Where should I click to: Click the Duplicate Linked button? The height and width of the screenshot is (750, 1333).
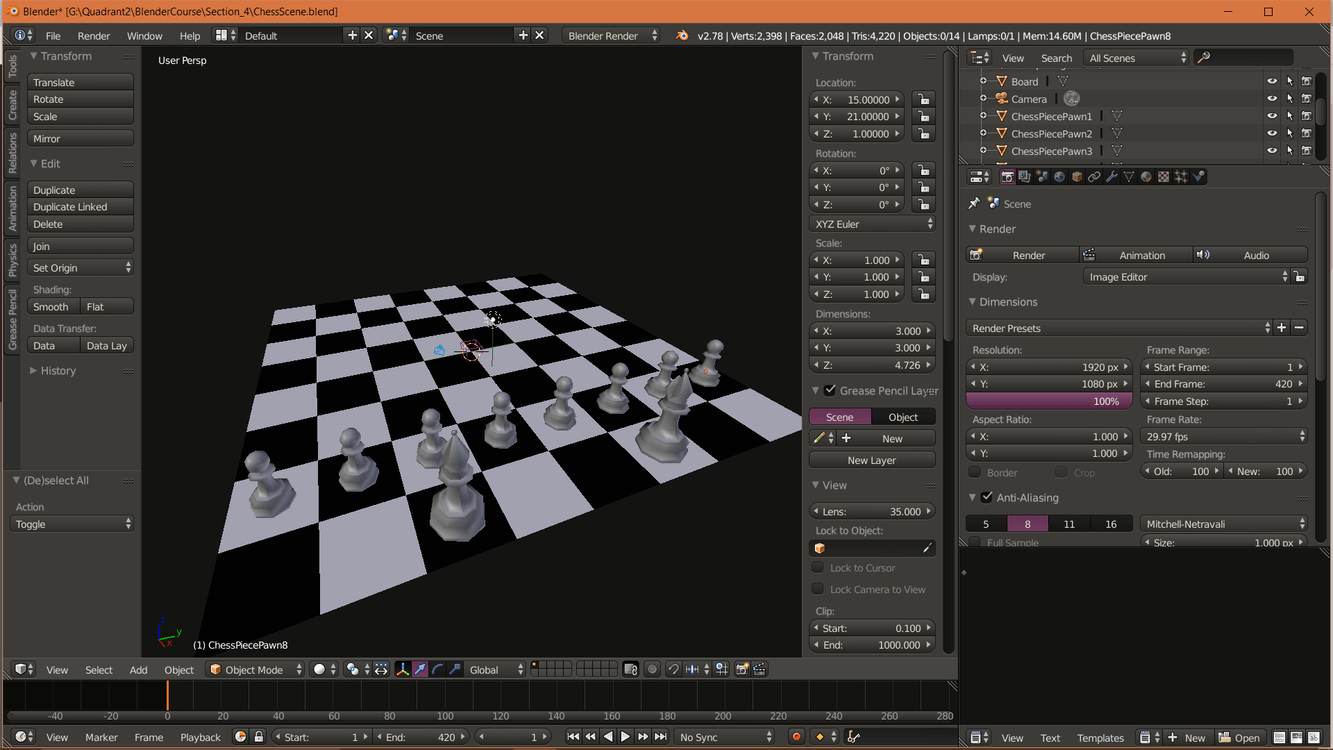click(80, 207)
